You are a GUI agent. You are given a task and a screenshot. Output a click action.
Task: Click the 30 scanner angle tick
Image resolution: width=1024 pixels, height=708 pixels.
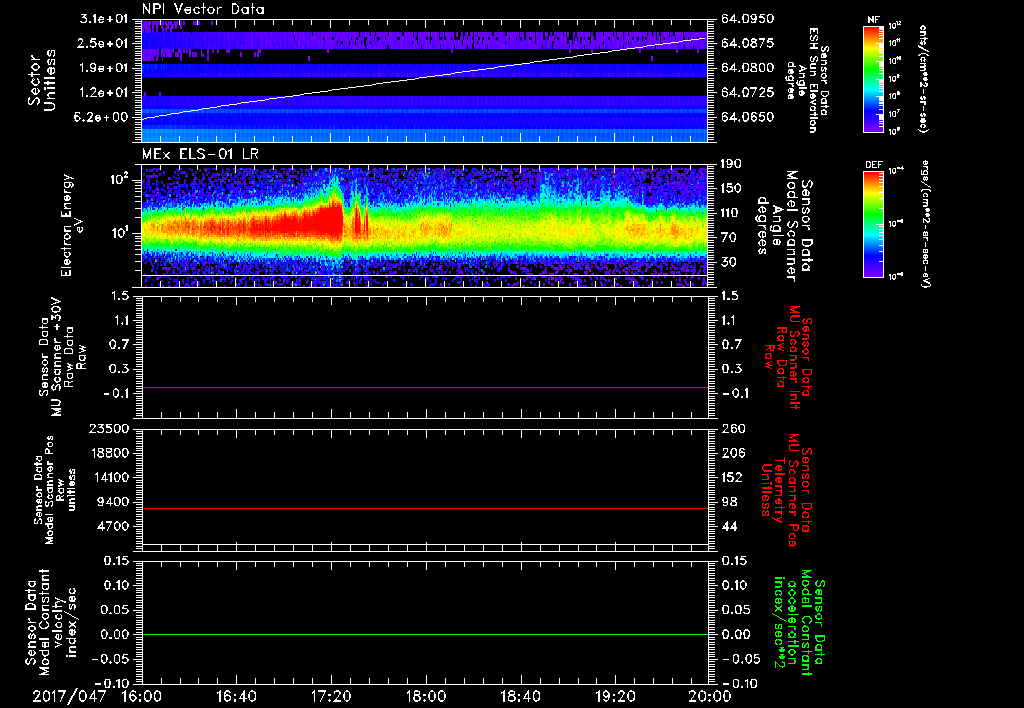[x=728, y=262]
